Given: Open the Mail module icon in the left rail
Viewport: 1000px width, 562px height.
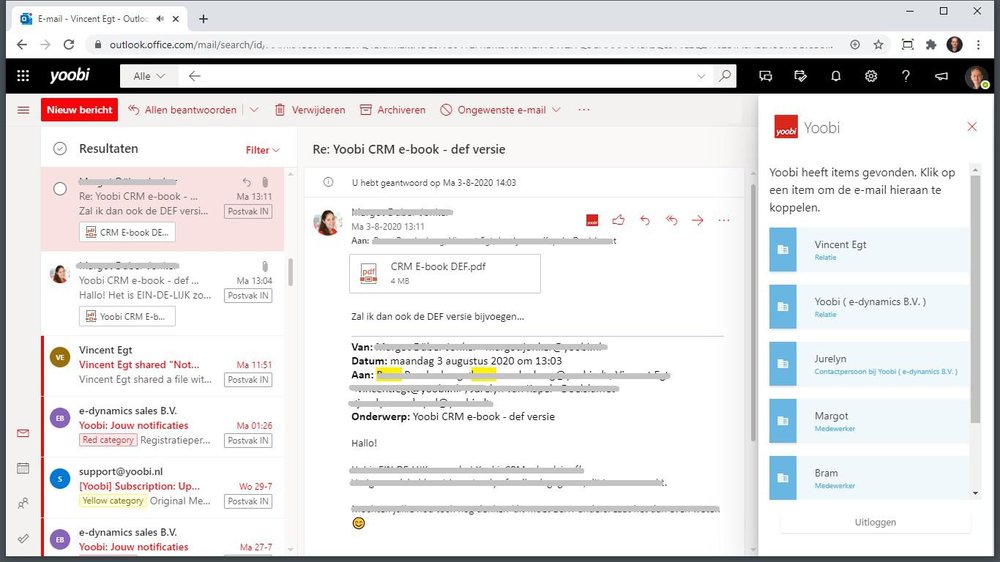Looking at the screenshot, I should [23, 433].
